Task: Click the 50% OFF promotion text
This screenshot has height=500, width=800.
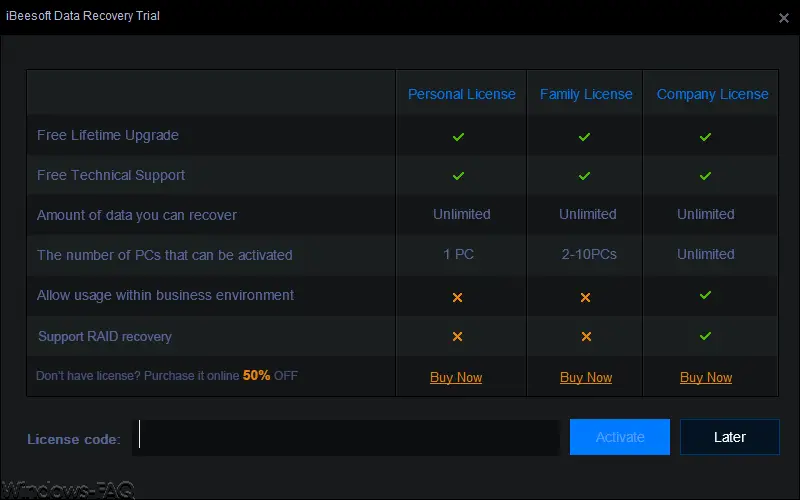Action: pyautogui.click(x=270, y=376)
